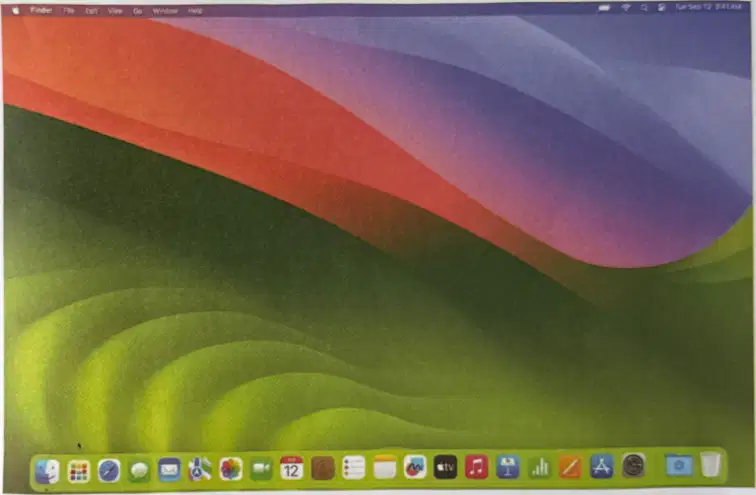Launch Maps from the Dock
This screenshot has width=756, height=495.
click(200, 469)
